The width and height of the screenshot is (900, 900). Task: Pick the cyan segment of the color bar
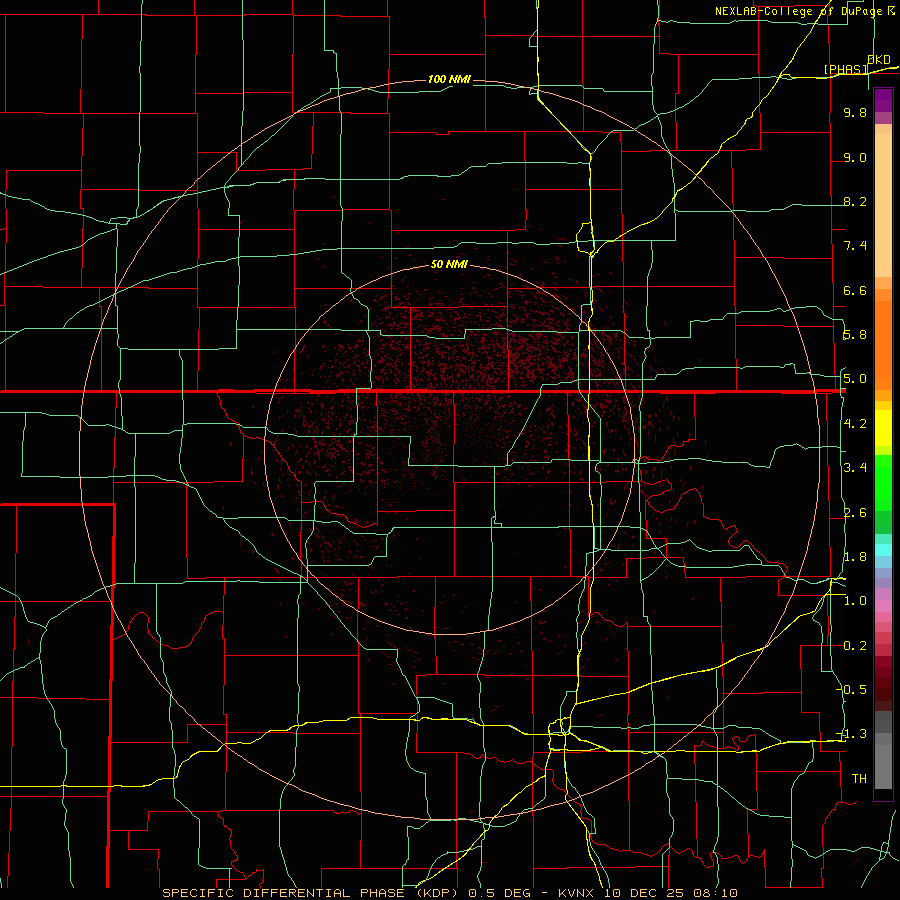pyautogui.click(x=883, y=550)
